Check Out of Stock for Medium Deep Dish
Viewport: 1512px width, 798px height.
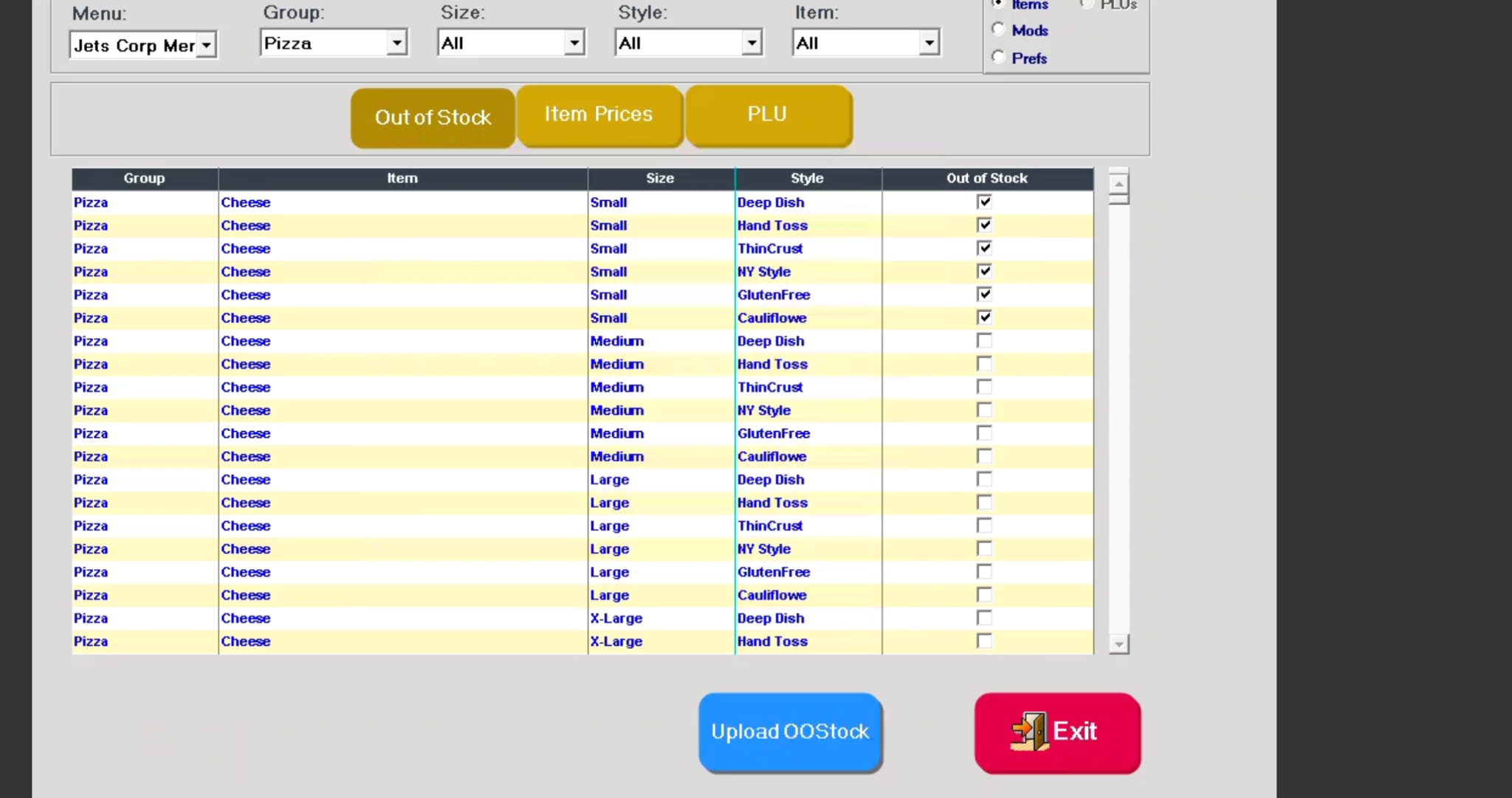(x=984, y=340)
